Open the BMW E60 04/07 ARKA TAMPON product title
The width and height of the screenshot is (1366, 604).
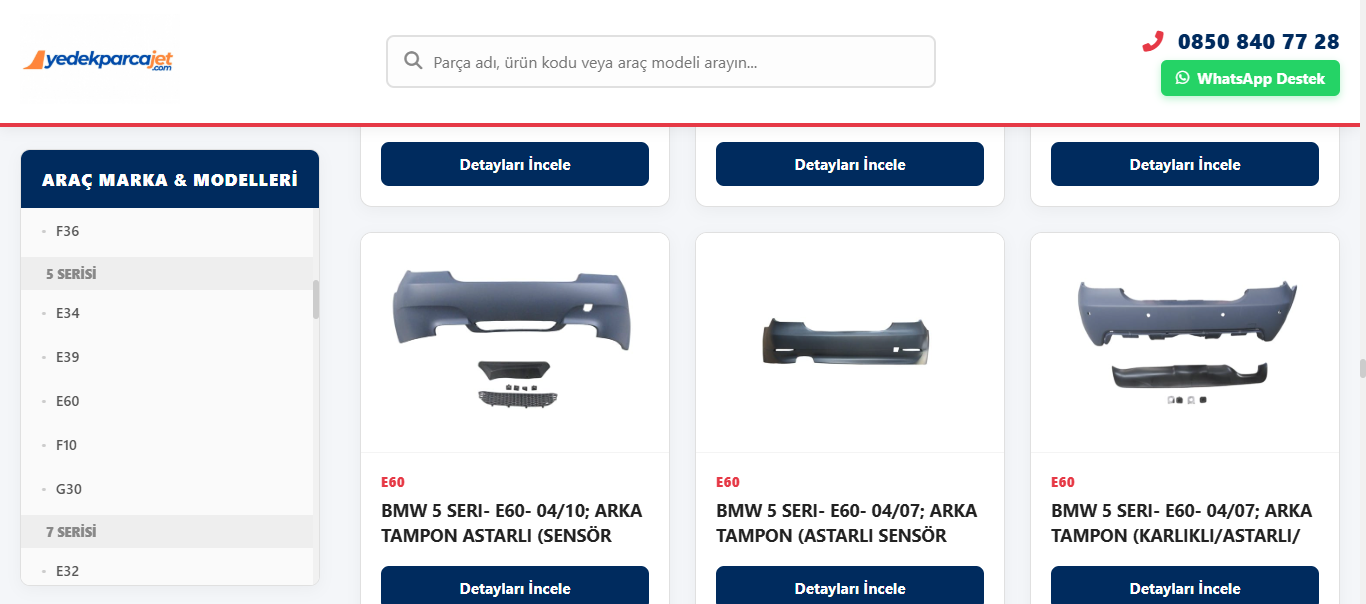coord(847,522)
